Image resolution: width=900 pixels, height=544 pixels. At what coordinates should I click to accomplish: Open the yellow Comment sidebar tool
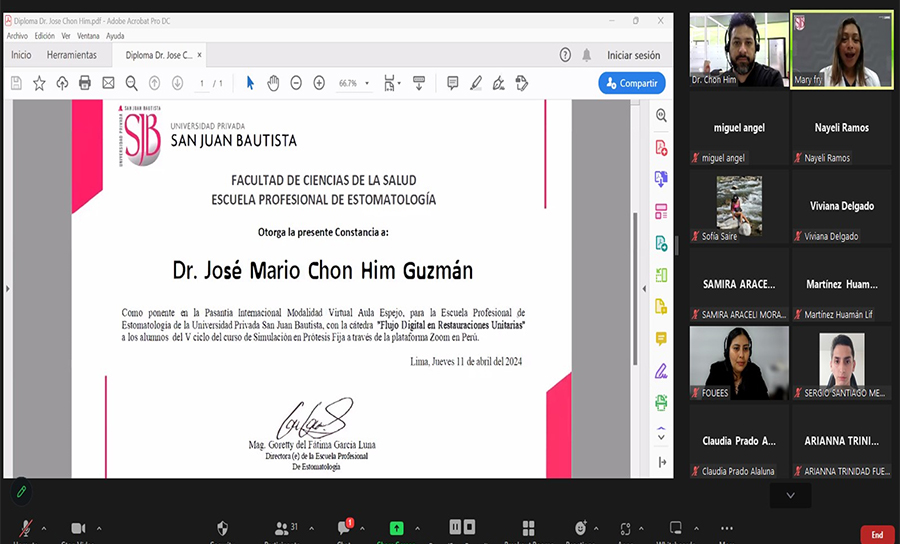tap(661, 339)
